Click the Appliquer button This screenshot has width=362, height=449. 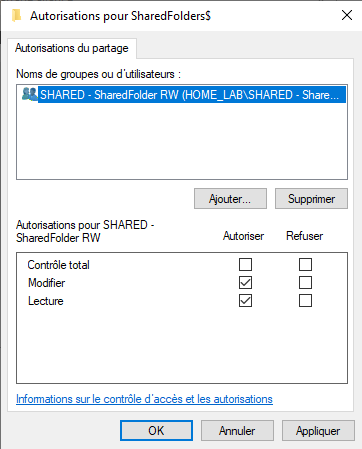coord(318,431)
